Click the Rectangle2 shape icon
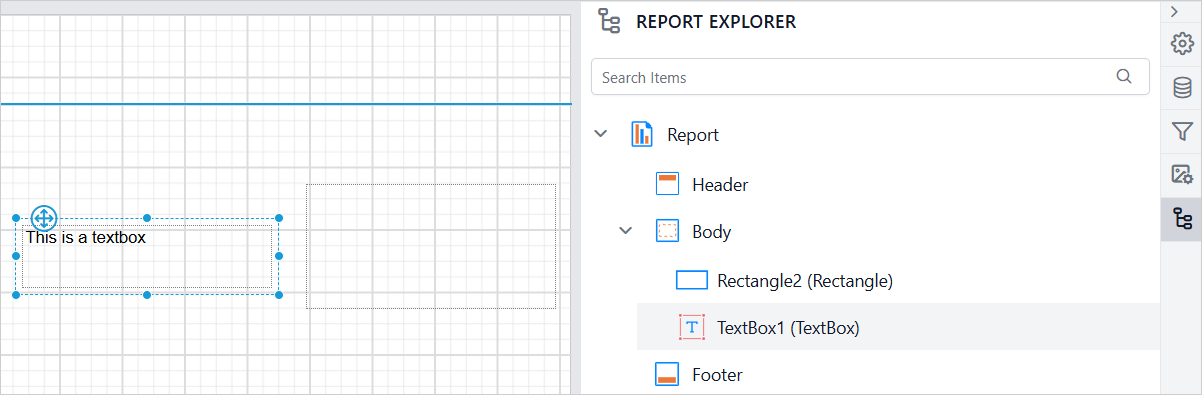The width and height of the screenshot is (1202, 395). click(x=692, y=280)
